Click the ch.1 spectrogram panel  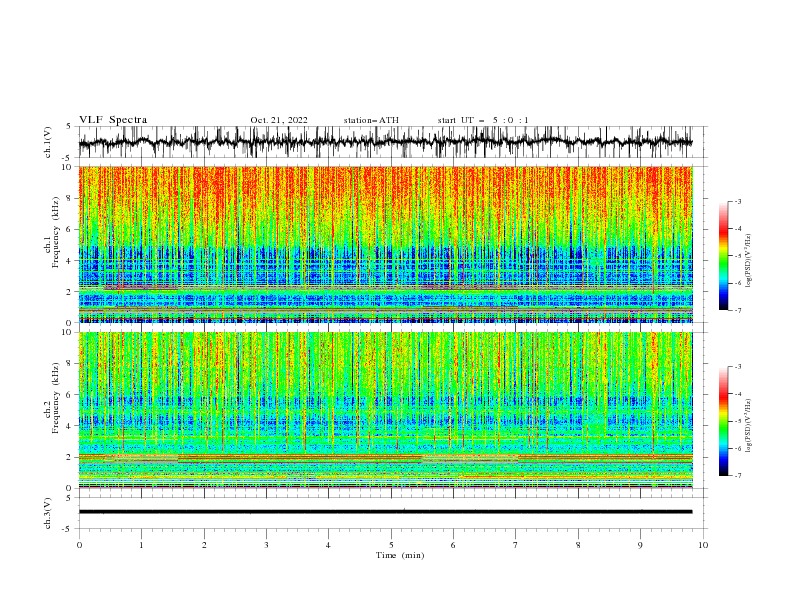point(385,244)
